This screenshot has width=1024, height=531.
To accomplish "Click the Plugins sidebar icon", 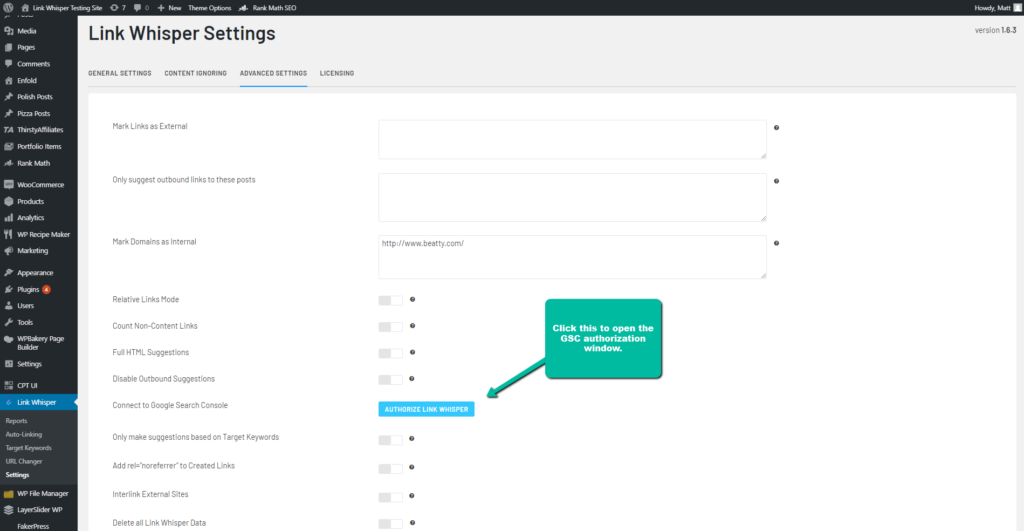I will pos(8,289).
